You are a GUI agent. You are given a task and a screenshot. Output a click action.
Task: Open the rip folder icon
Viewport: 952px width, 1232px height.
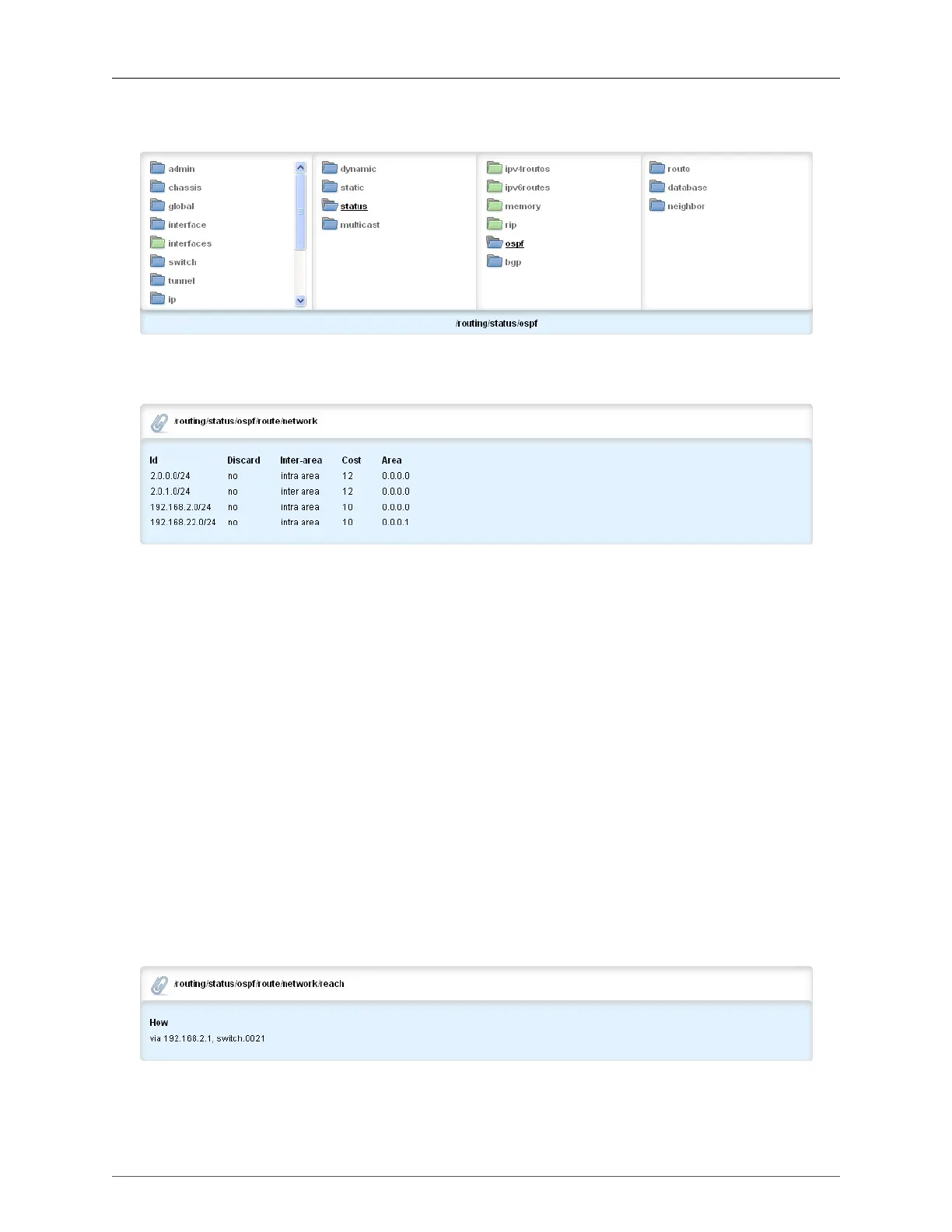(495, 224)
